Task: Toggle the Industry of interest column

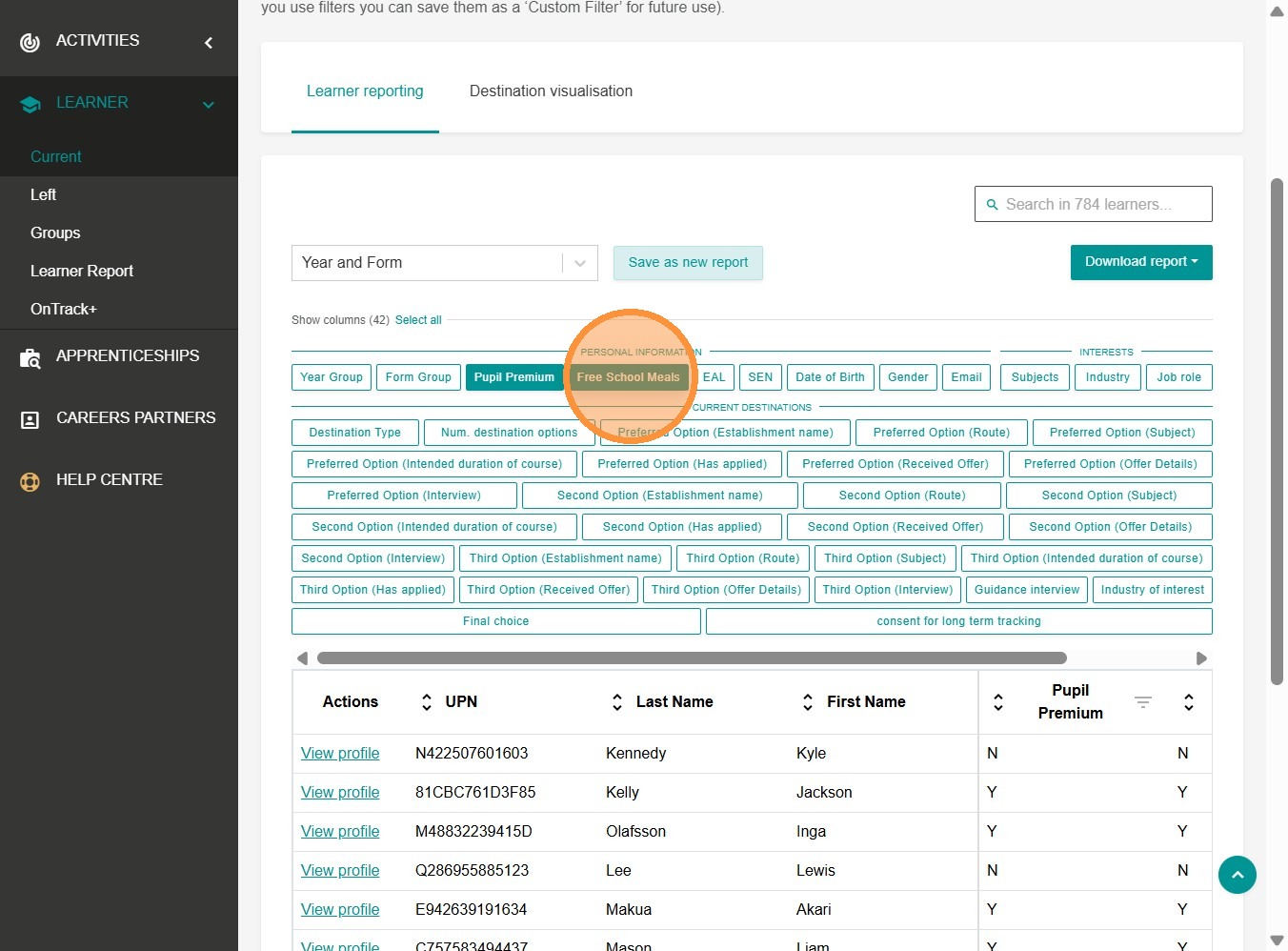Action: [x=1153, y=590]
